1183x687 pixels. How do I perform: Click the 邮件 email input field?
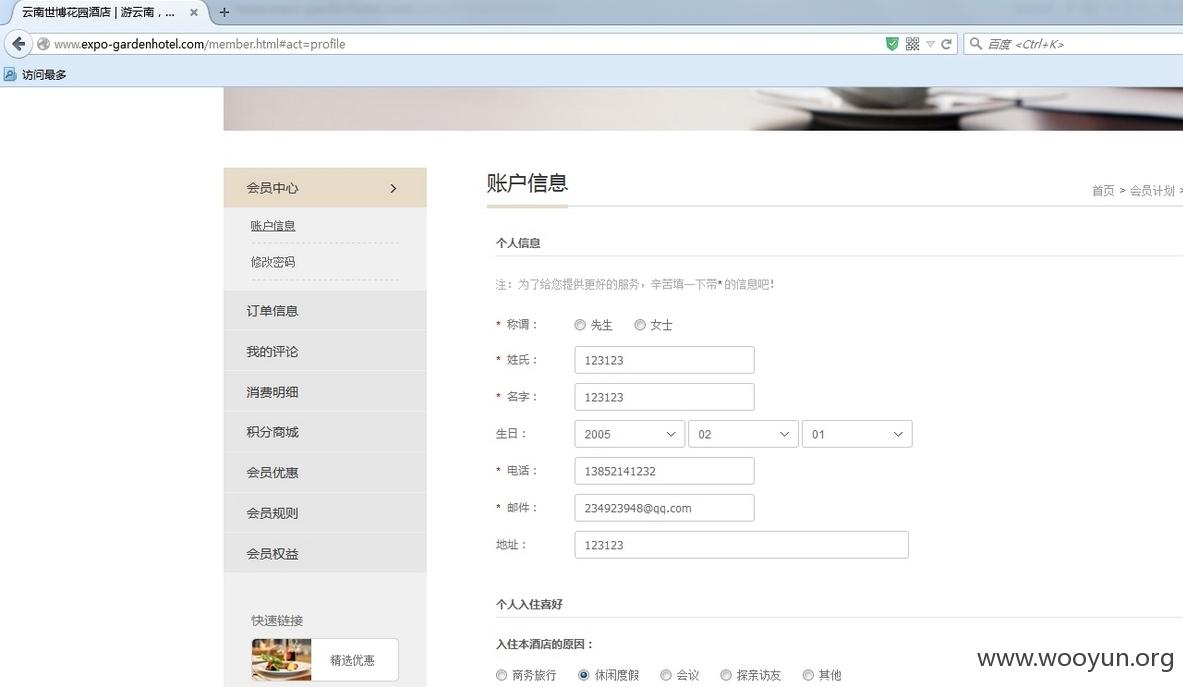(x=664, y=508)
